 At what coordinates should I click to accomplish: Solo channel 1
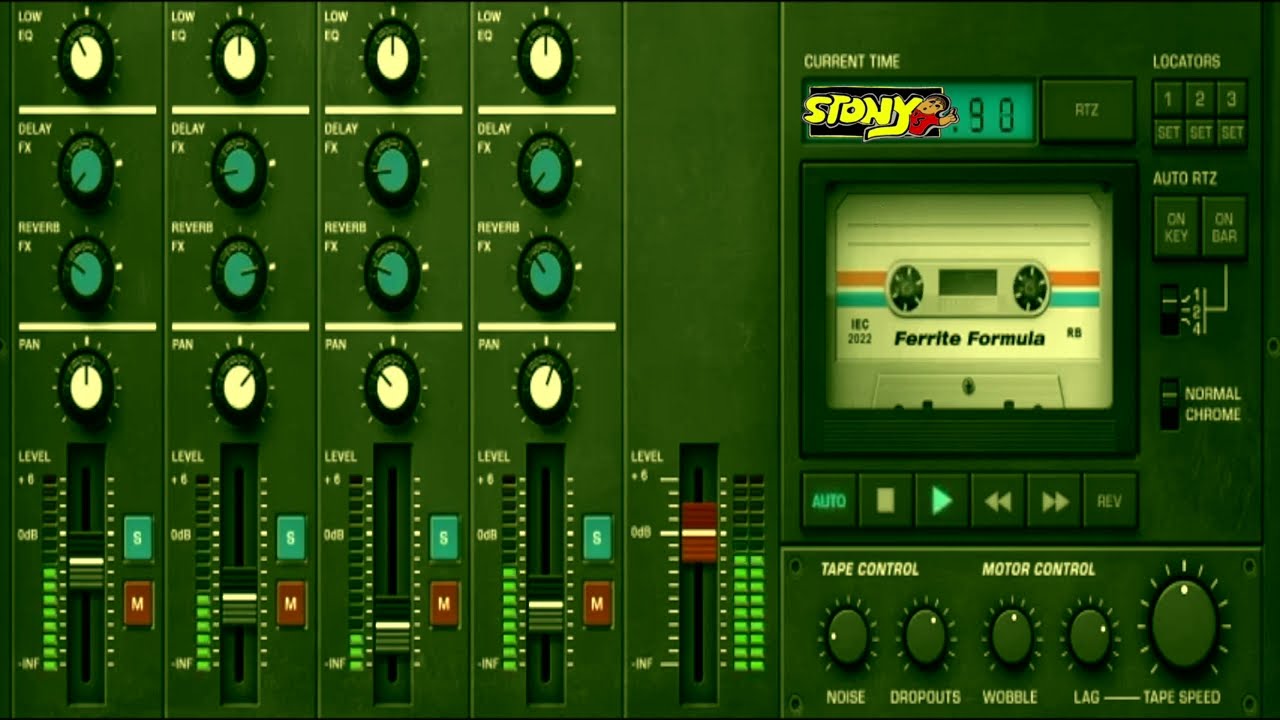[x=138, y=538]
